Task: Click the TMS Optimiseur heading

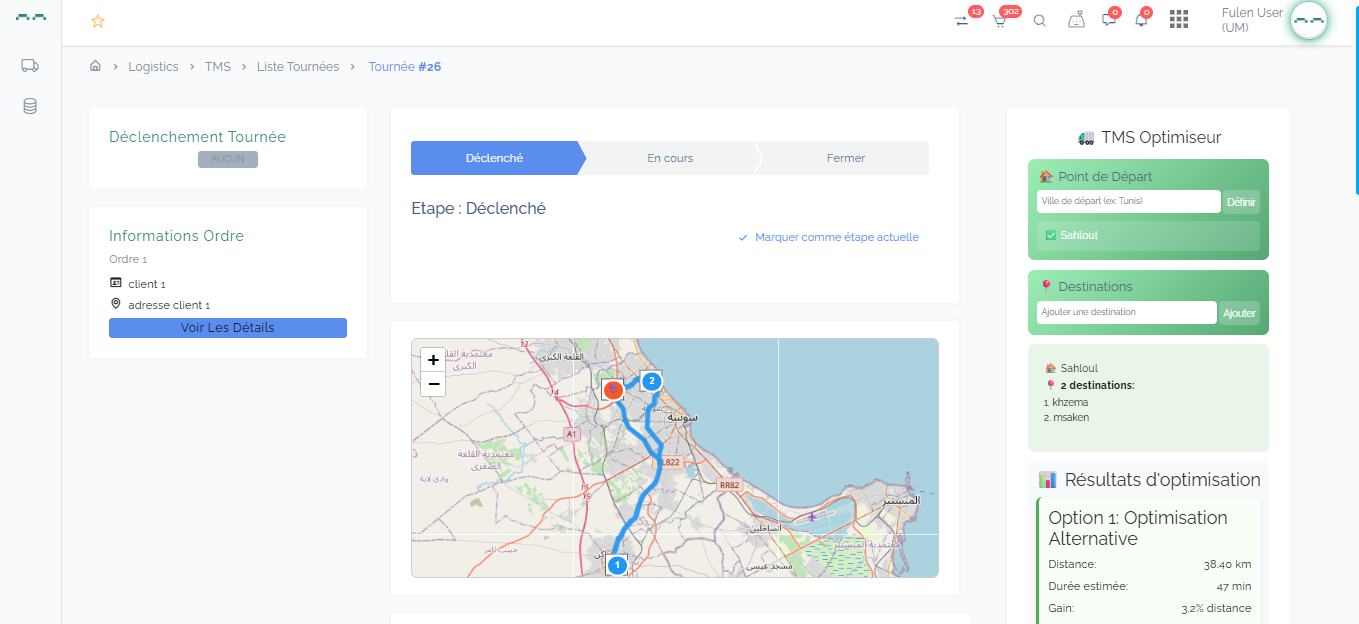Action: (x=1149, y=138)
